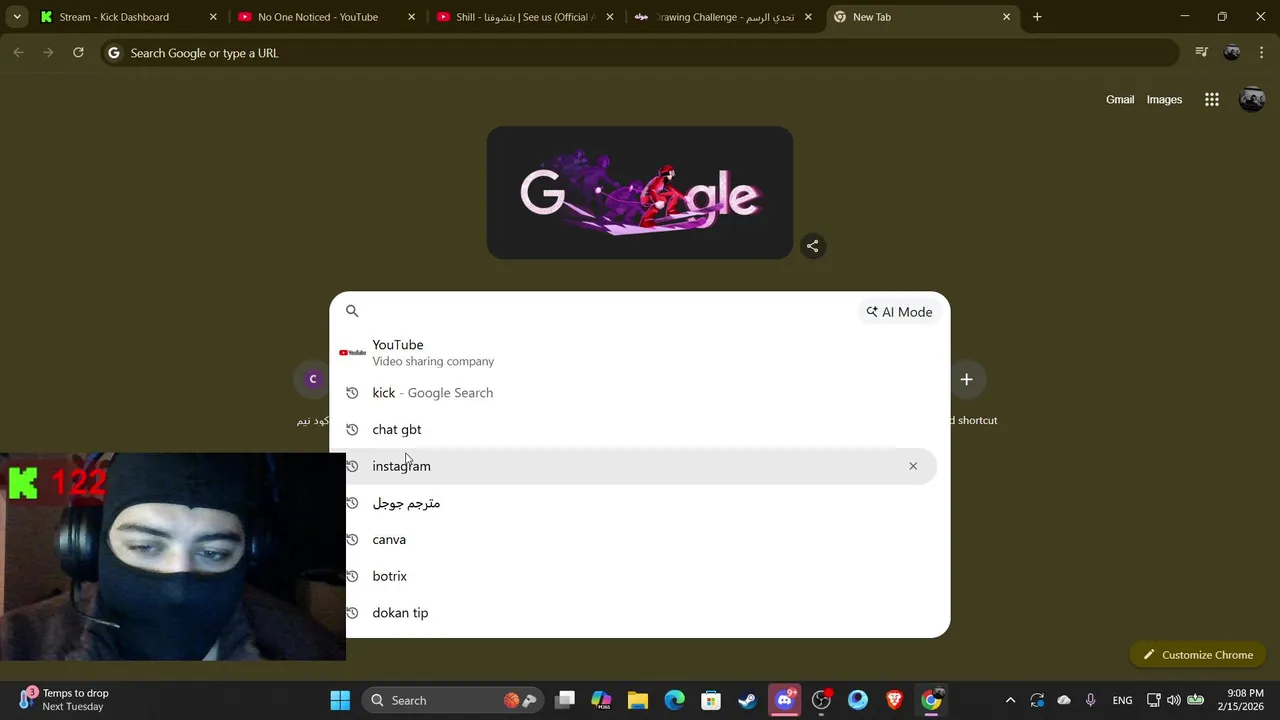Select the 'canva' suggestion
1280x720 pixels.
(x=640, y=539)
